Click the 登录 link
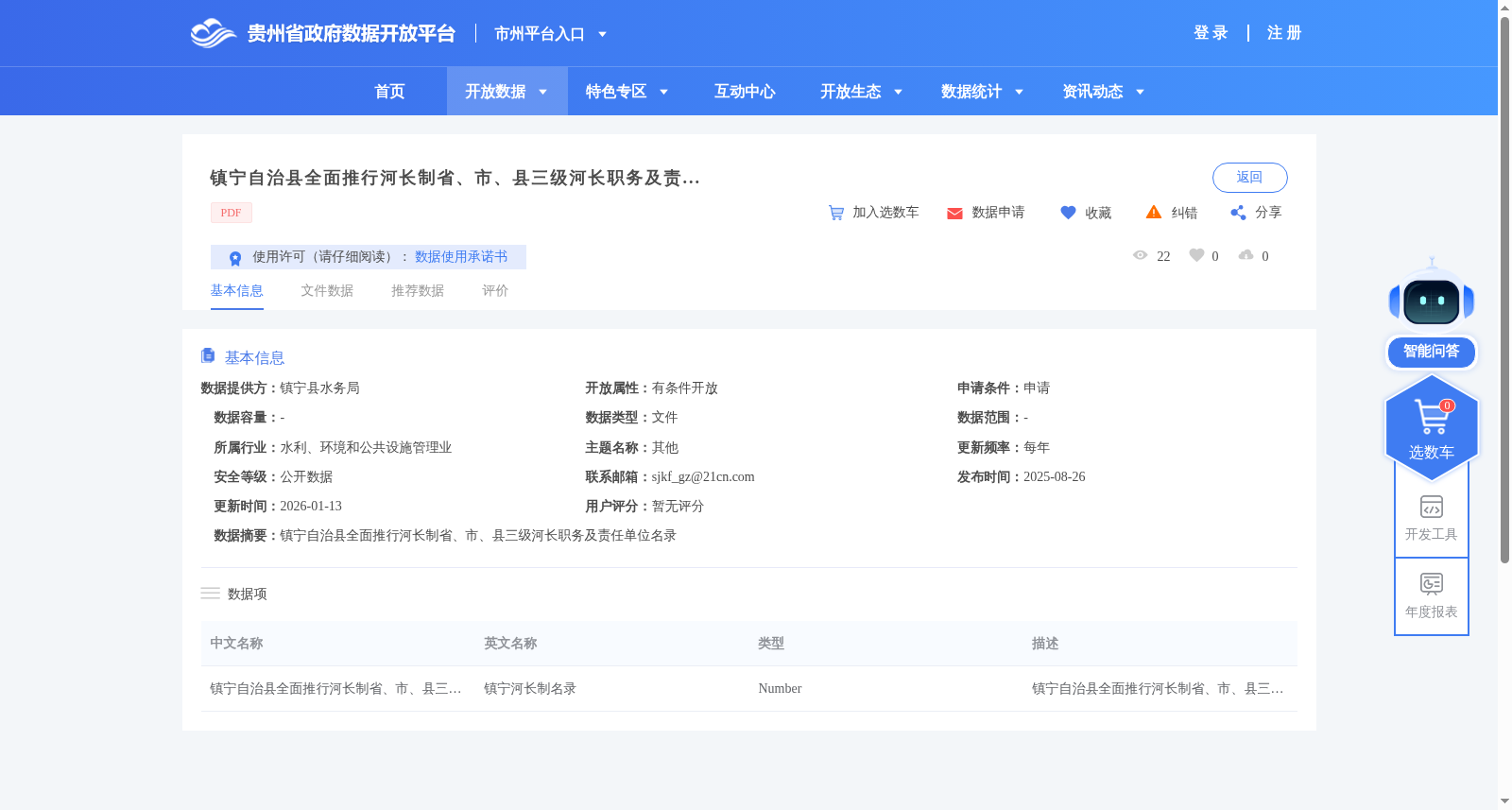The image size is (1512, 810). coord(1211,33)
